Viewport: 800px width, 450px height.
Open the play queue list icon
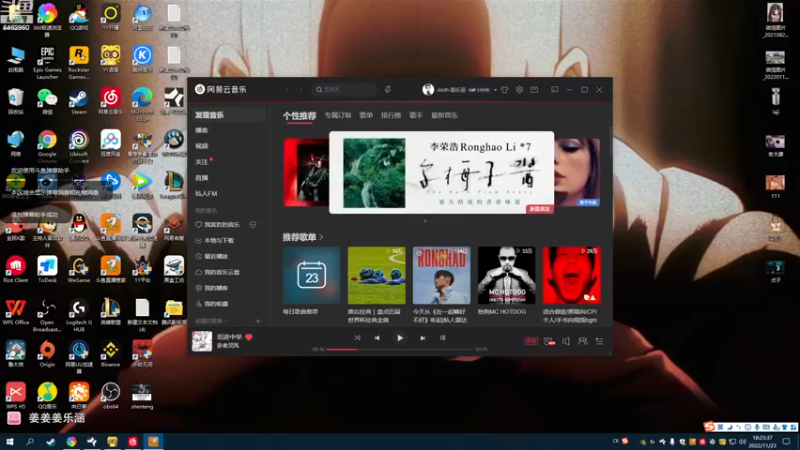(599, 341)
